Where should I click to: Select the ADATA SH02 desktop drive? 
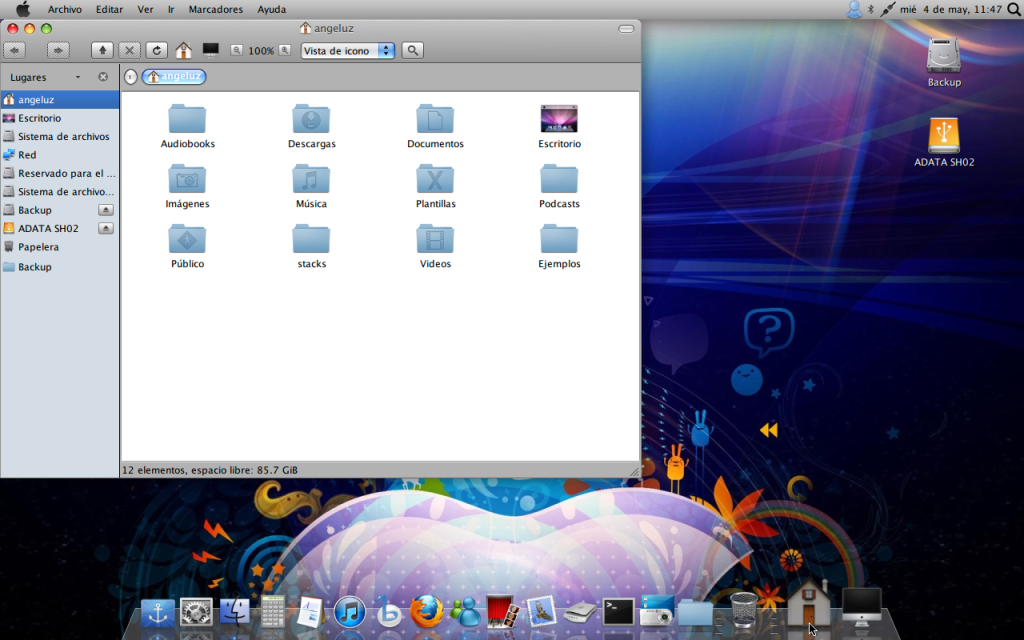point(944,142)
